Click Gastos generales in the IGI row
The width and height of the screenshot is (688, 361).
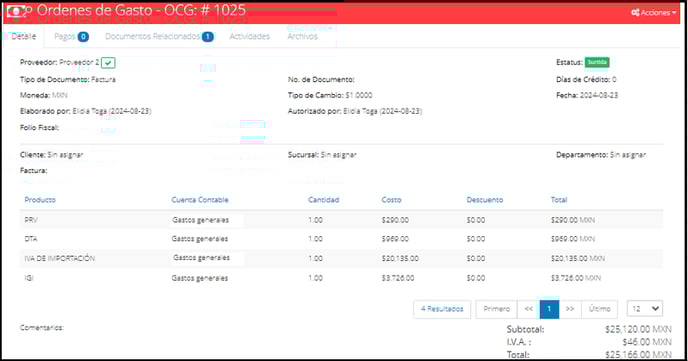pos(200,278)
